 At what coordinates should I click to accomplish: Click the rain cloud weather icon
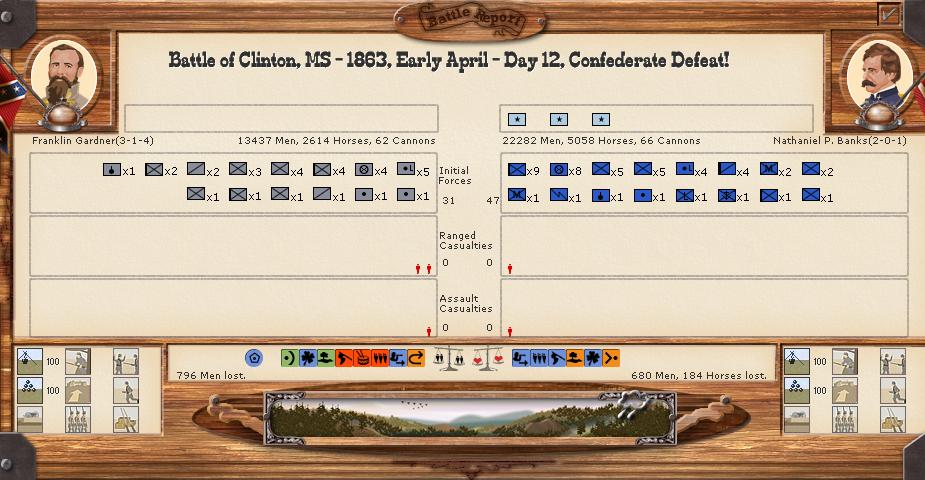coord(634,405)
